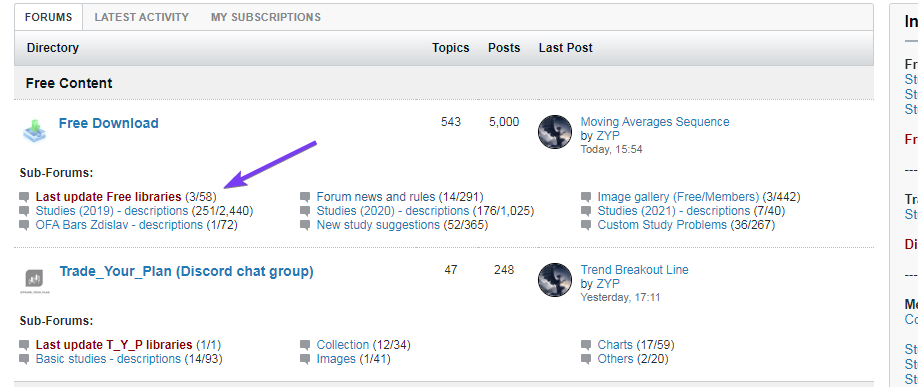Image resolution: width=918 pixels, height=387 pixels.
Task: Open the Images sub-forum
Action: [x=336, y=359]
